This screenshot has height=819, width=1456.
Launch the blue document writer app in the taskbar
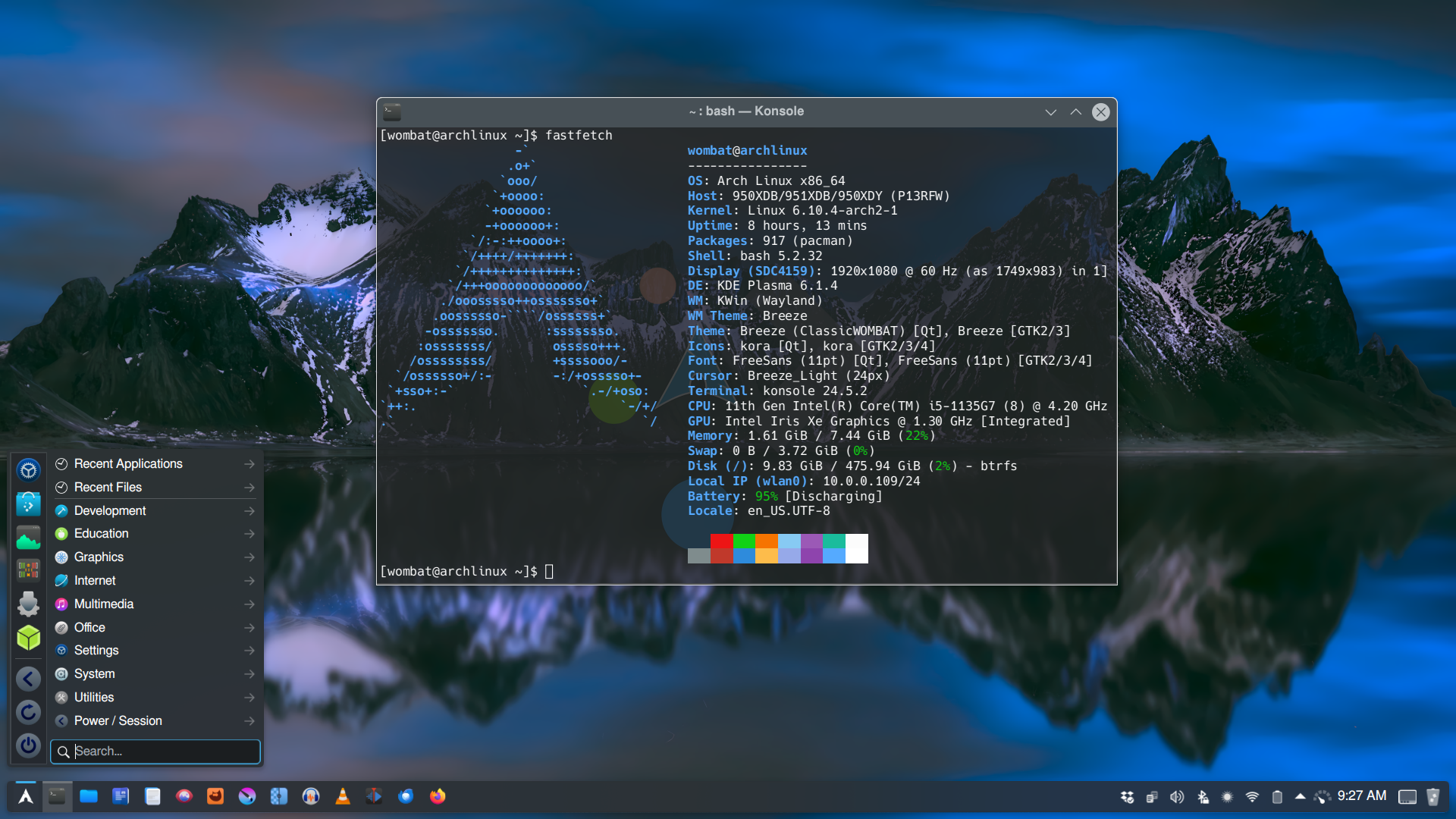[121, 796]
